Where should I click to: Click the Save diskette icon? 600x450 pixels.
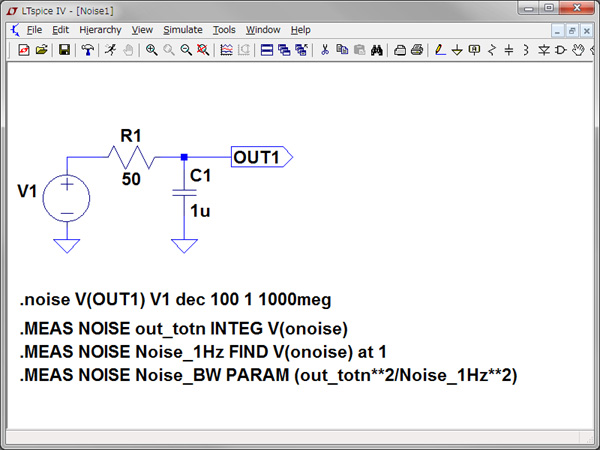click(65, 50)
